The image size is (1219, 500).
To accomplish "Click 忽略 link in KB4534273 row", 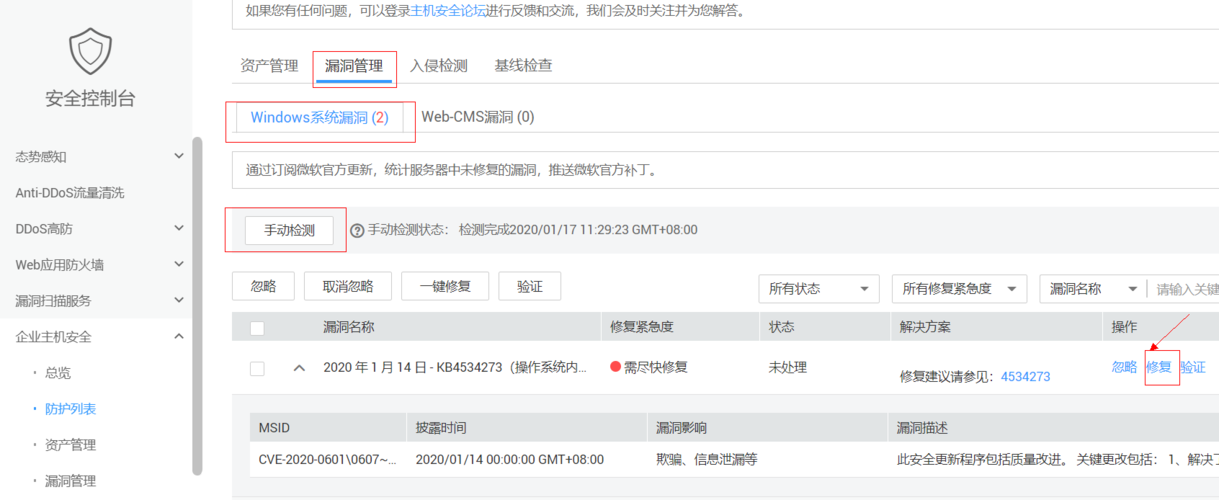I will point(1125,367).
